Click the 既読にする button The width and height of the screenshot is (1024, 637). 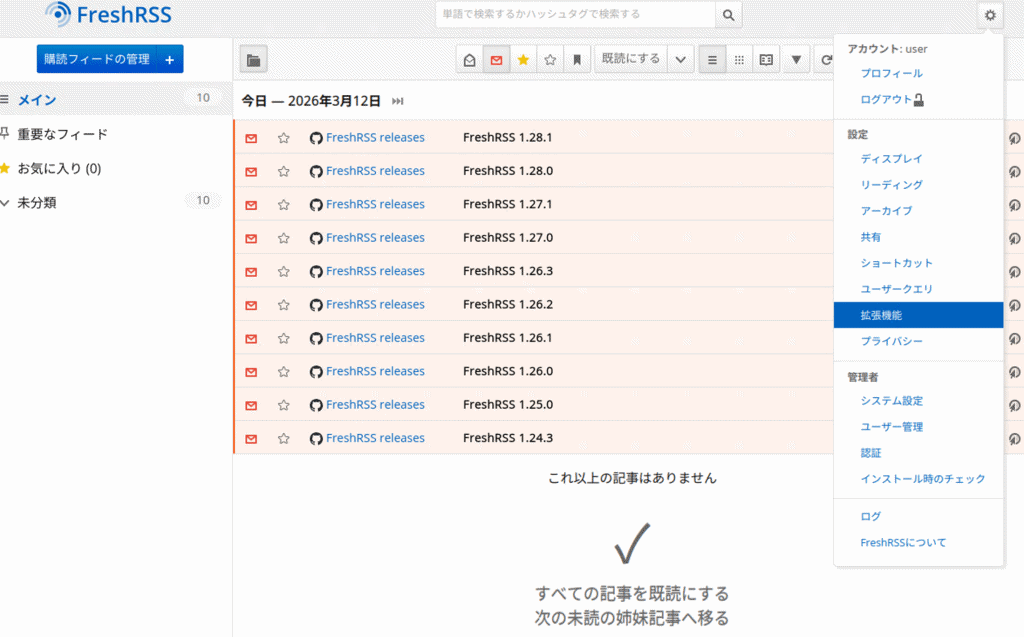pyautogui.click(x=631, y=60)
